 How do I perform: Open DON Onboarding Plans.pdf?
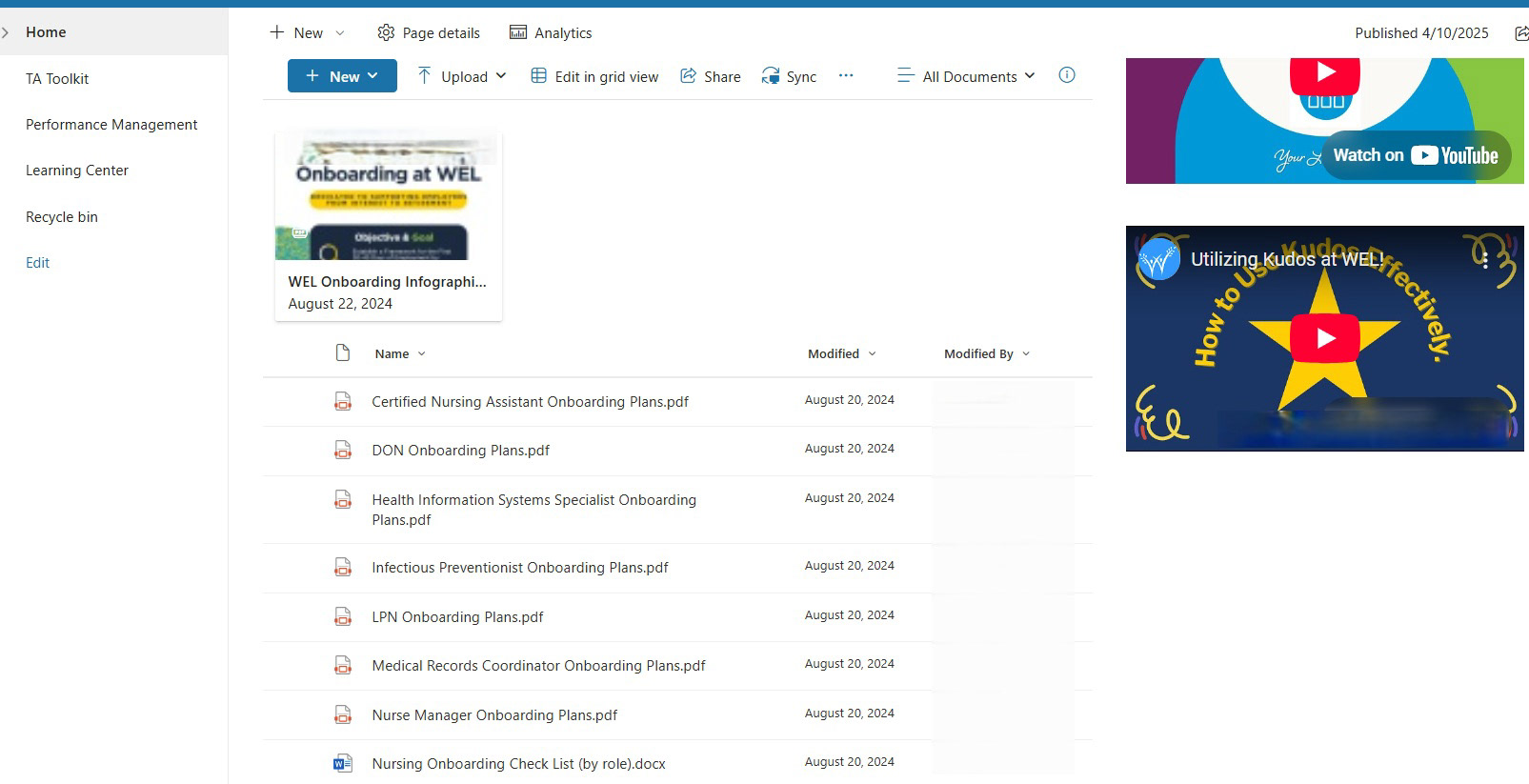coord(460,451)
